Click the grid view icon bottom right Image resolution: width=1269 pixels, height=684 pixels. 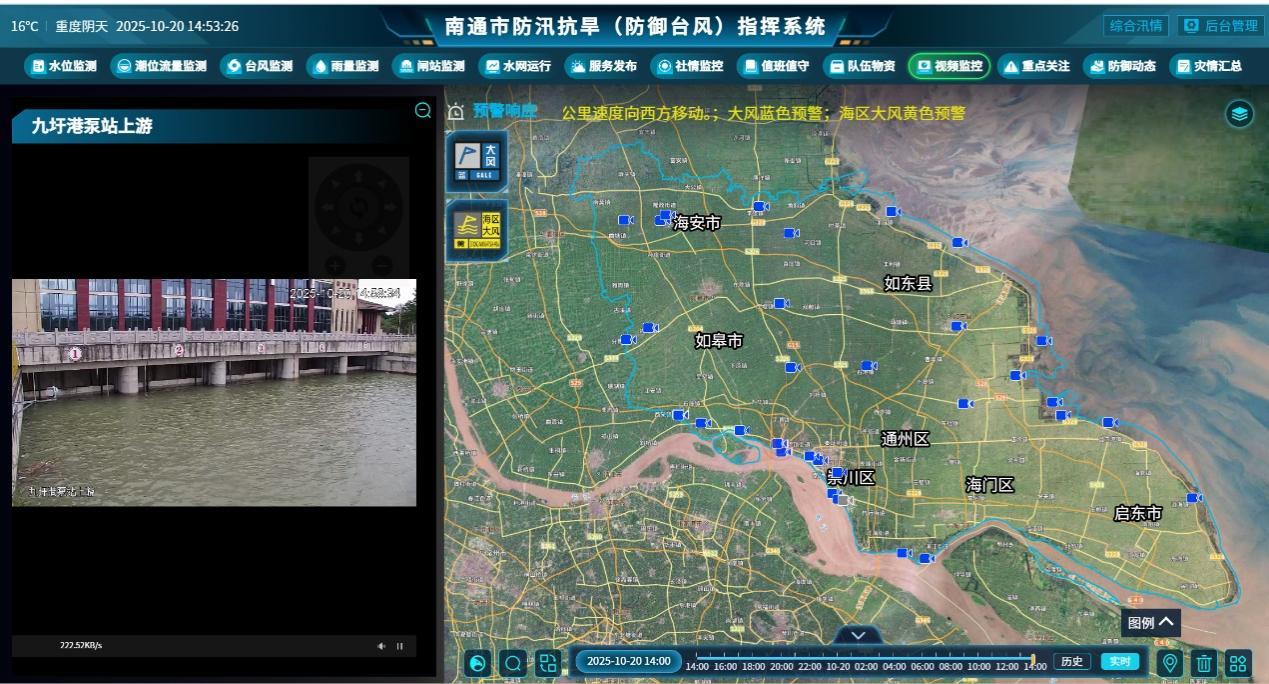1238,662
